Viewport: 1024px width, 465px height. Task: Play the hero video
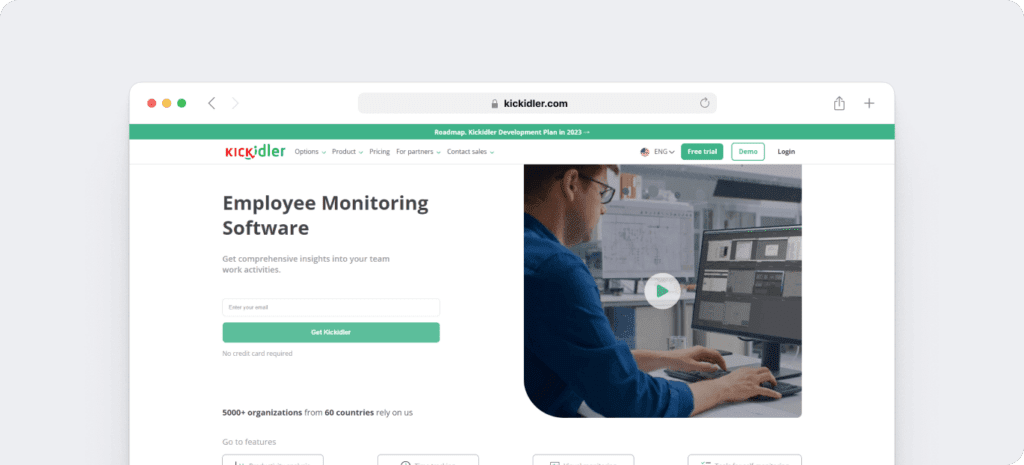(x=662, y=291)
